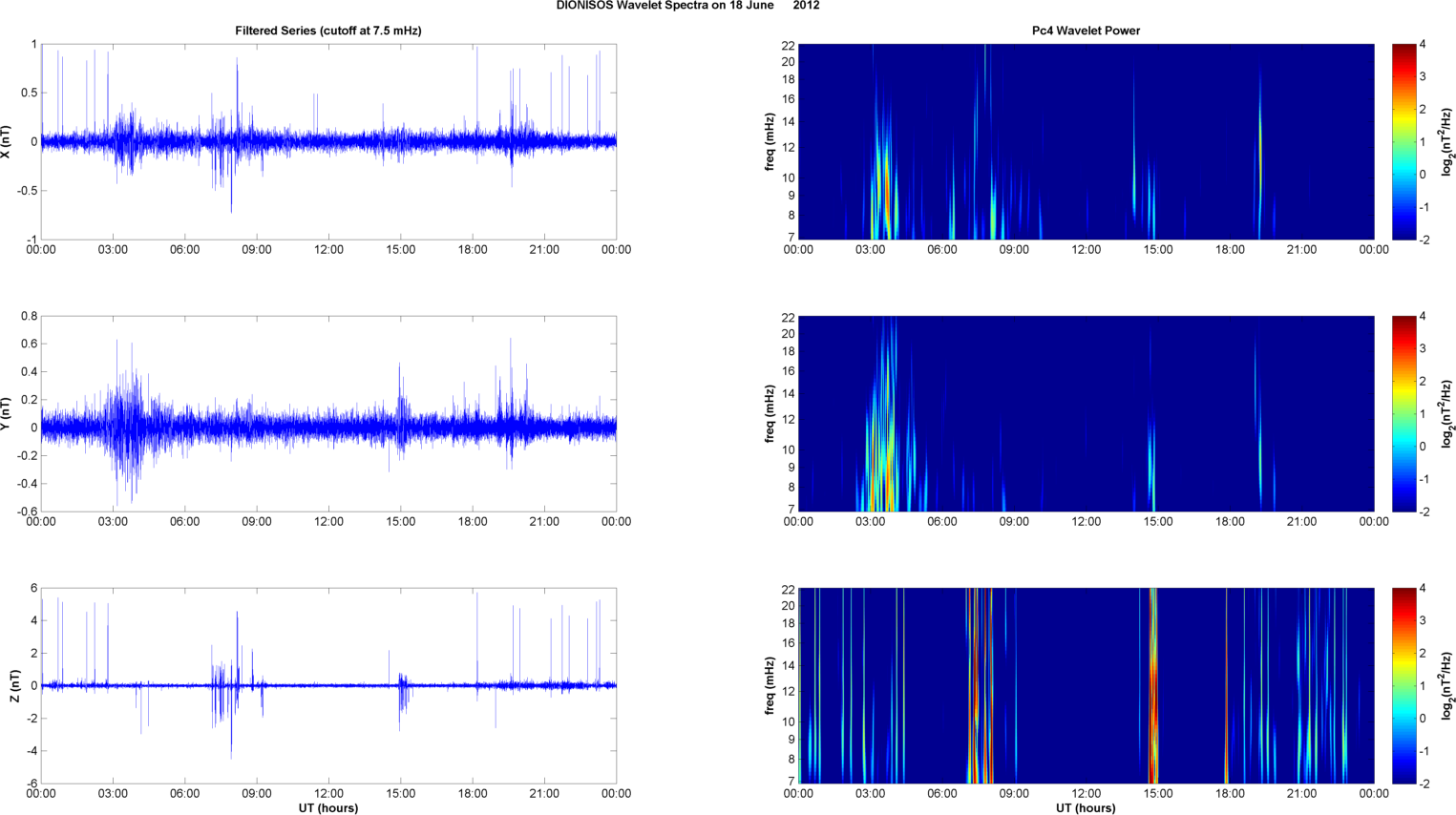
Task: Click the 14 frequency tick on the middle spectrogram
Action: 788,393
